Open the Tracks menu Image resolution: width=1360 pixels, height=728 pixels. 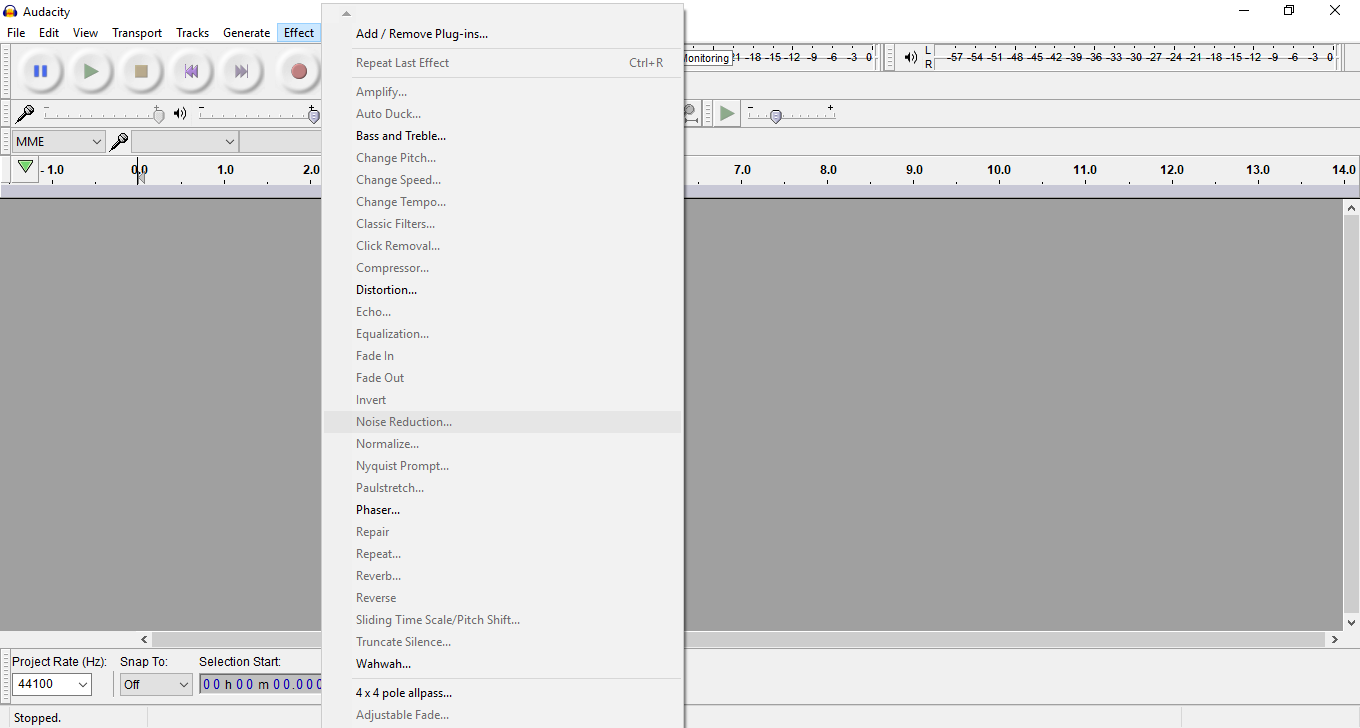(x=192, y=33)
